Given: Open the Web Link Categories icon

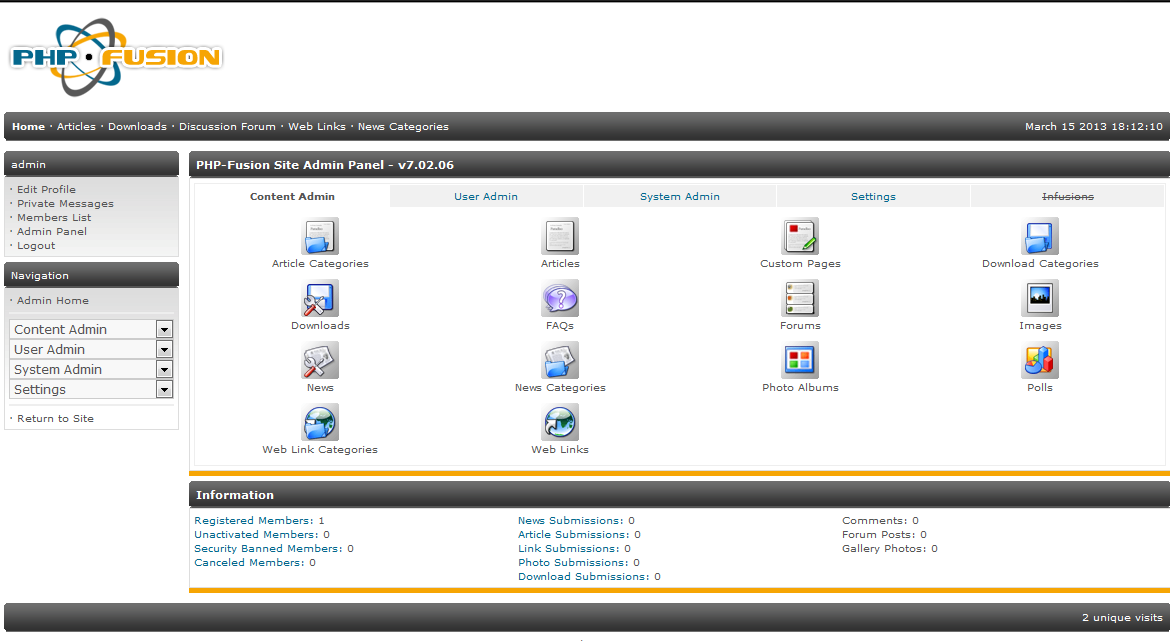Looking at the screenshot, I should click(x=320, y=422).
